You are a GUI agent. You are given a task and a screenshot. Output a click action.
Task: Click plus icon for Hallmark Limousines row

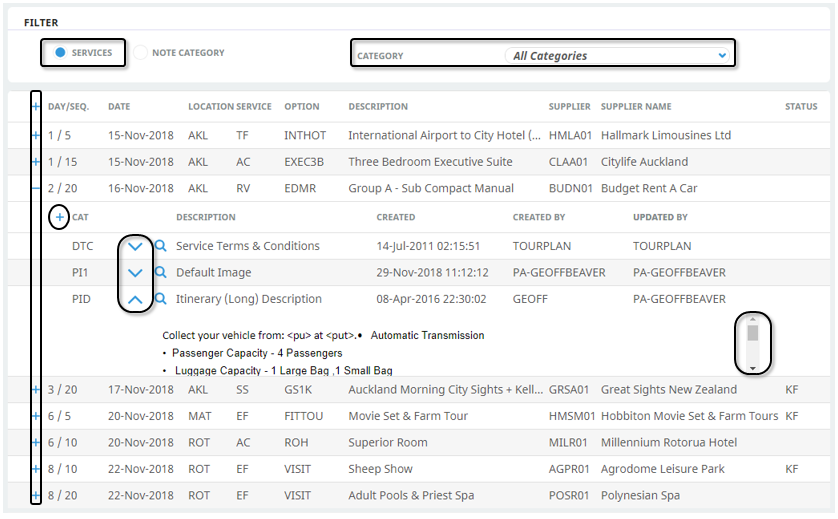pyautogui.click(x=36, y=135)
